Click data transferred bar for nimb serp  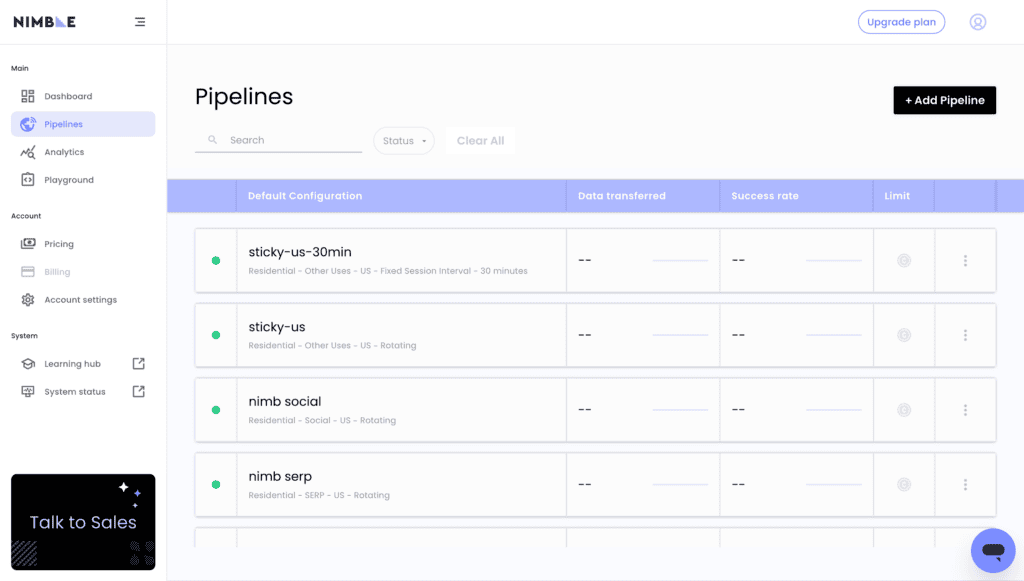680,484
